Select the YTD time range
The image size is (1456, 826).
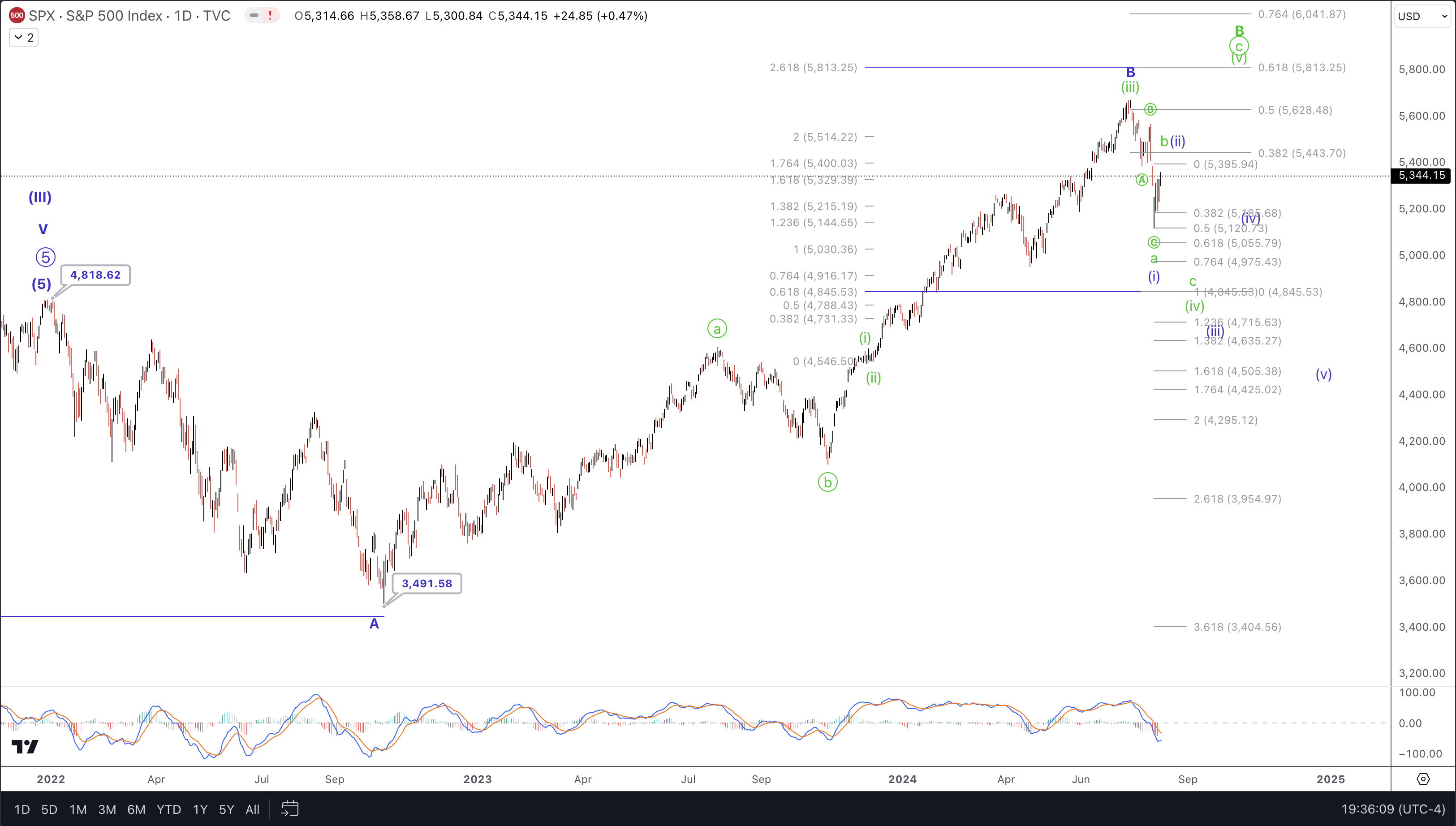[168, 809]
